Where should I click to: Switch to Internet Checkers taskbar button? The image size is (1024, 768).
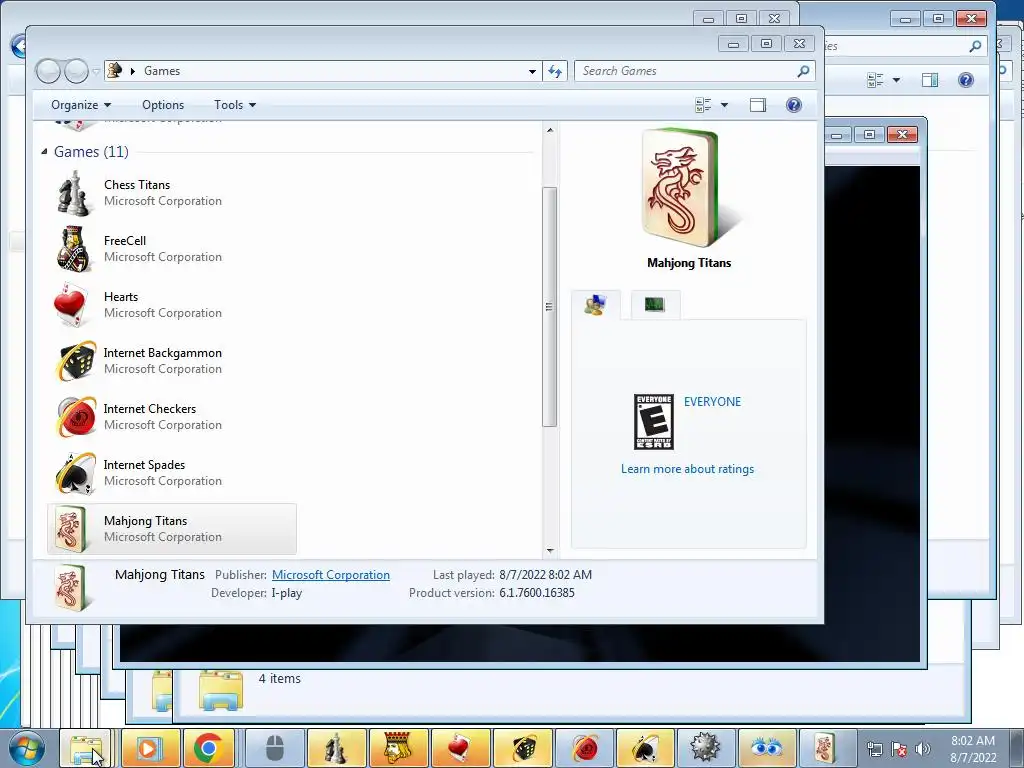tap(583, 748)
